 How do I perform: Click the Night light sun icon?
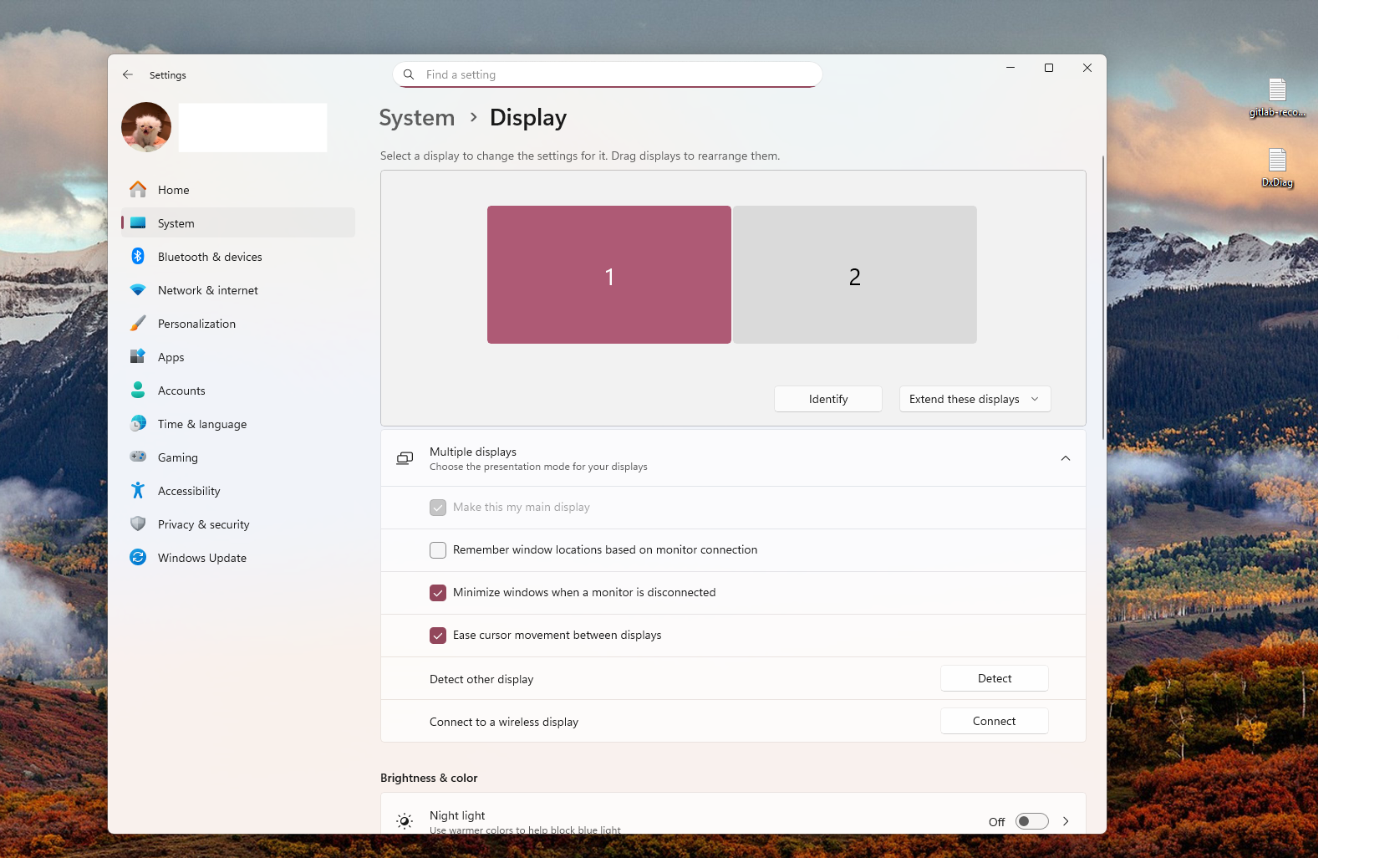405,821
